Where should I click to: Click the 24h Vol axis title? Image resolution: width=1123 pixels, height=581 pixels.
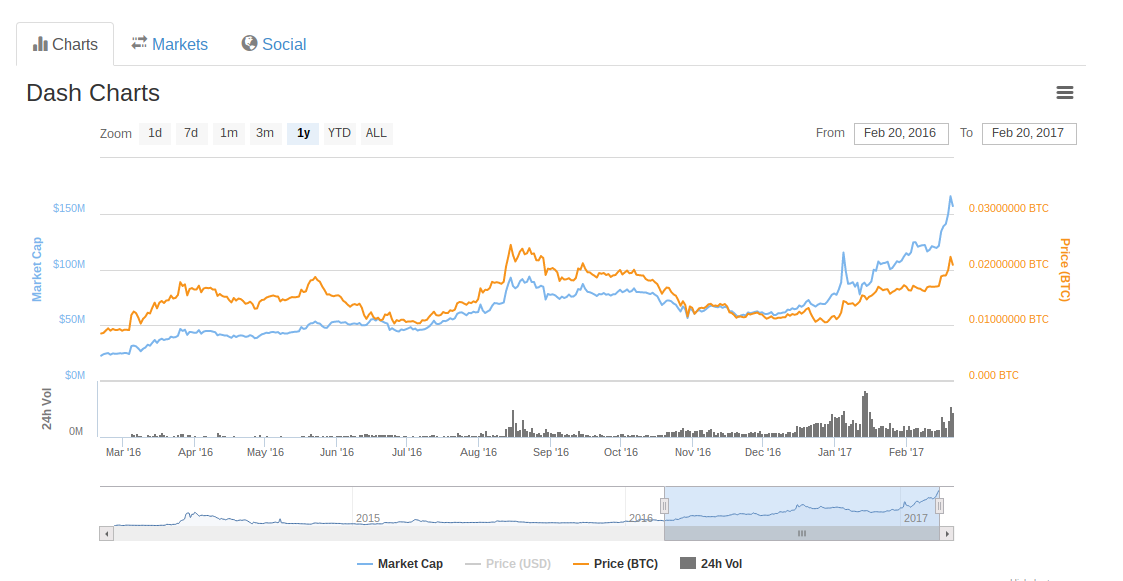pyautogui.click(x=47, y=409)
